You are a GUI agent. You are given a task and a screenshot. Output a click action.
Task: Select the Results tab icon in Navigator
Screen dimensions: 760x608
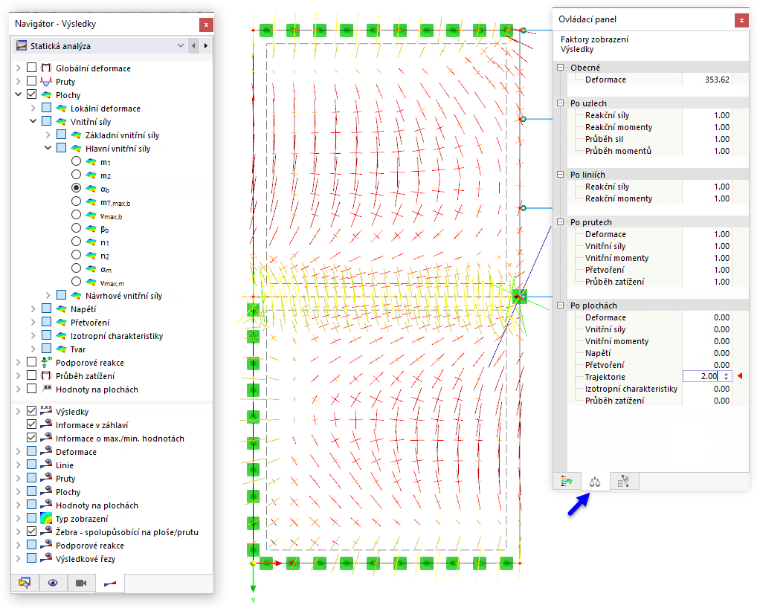[x=110, y=583]
